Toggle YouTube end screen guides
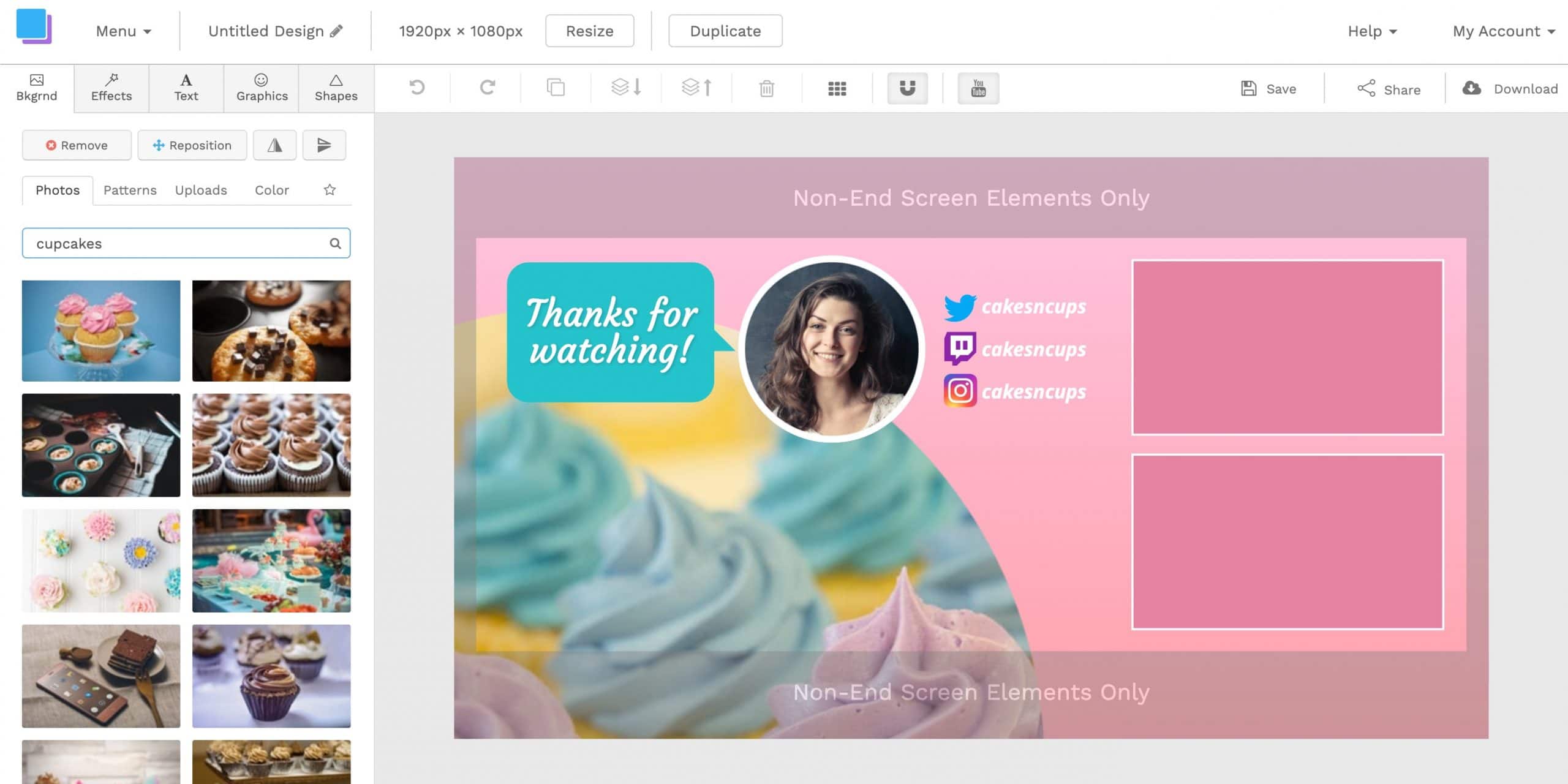This screenshot has height=784, width=1568. coord(978,88)
